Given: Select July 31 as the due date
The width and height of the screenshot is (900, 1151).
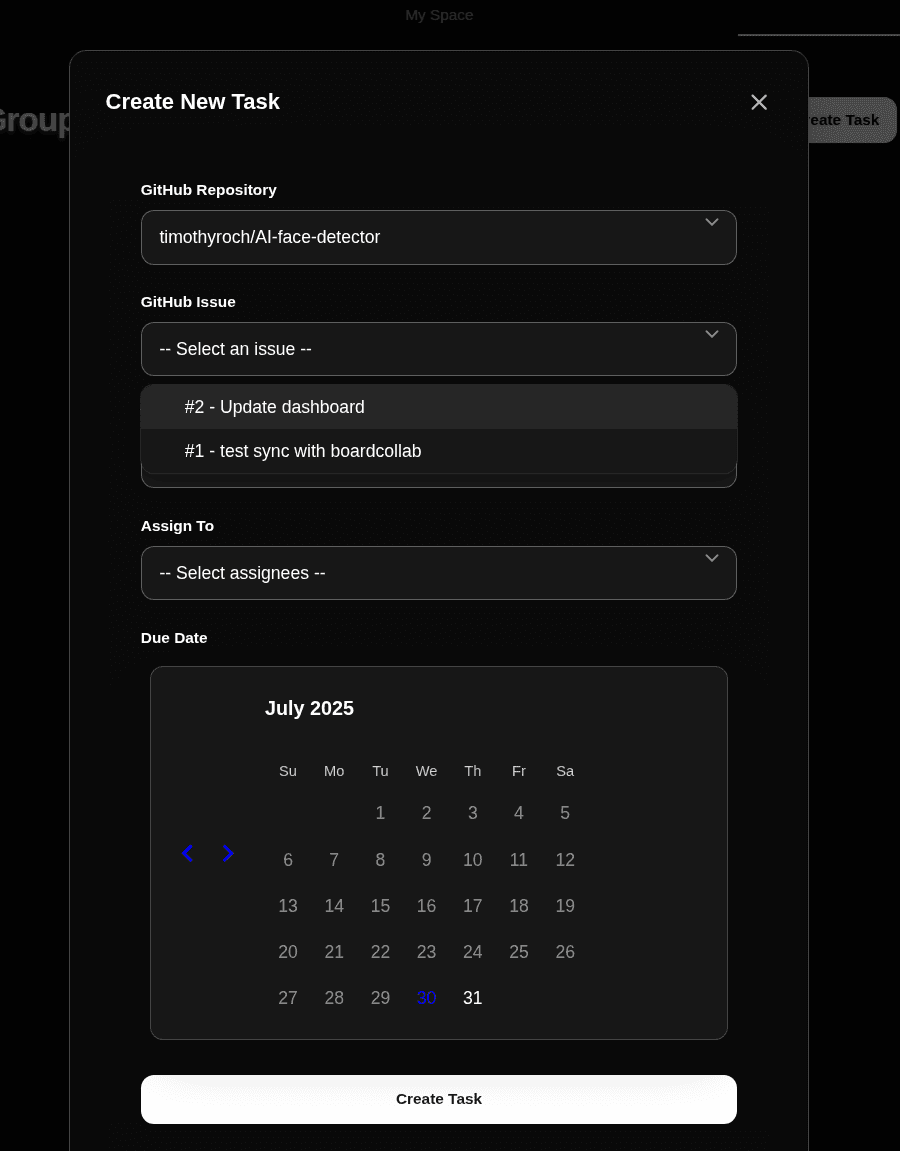Looking at the screenshot, I should tap(472, 997).
